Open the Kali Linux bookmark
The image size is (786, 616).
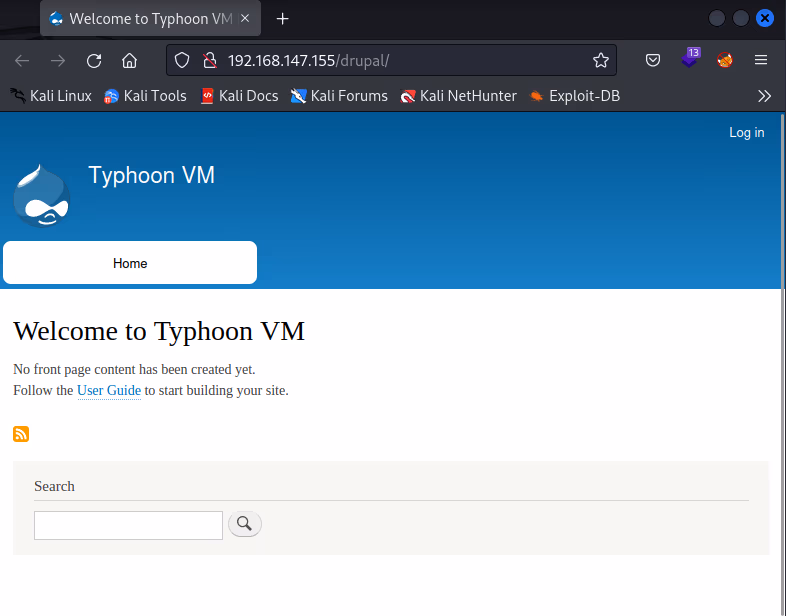coord(51,96)
